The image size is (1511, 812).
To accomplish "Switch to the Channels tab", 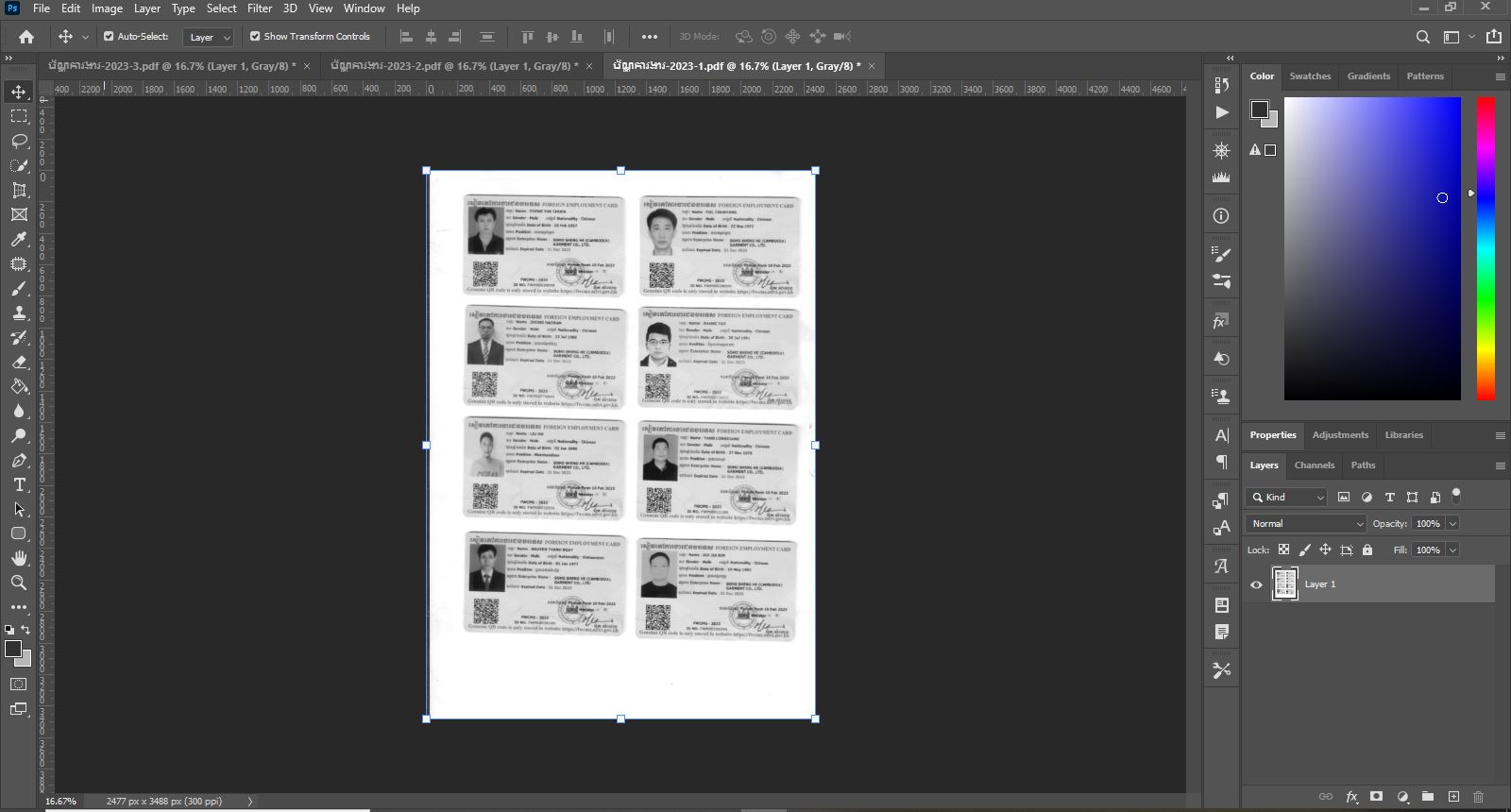I will (1314, 465).
